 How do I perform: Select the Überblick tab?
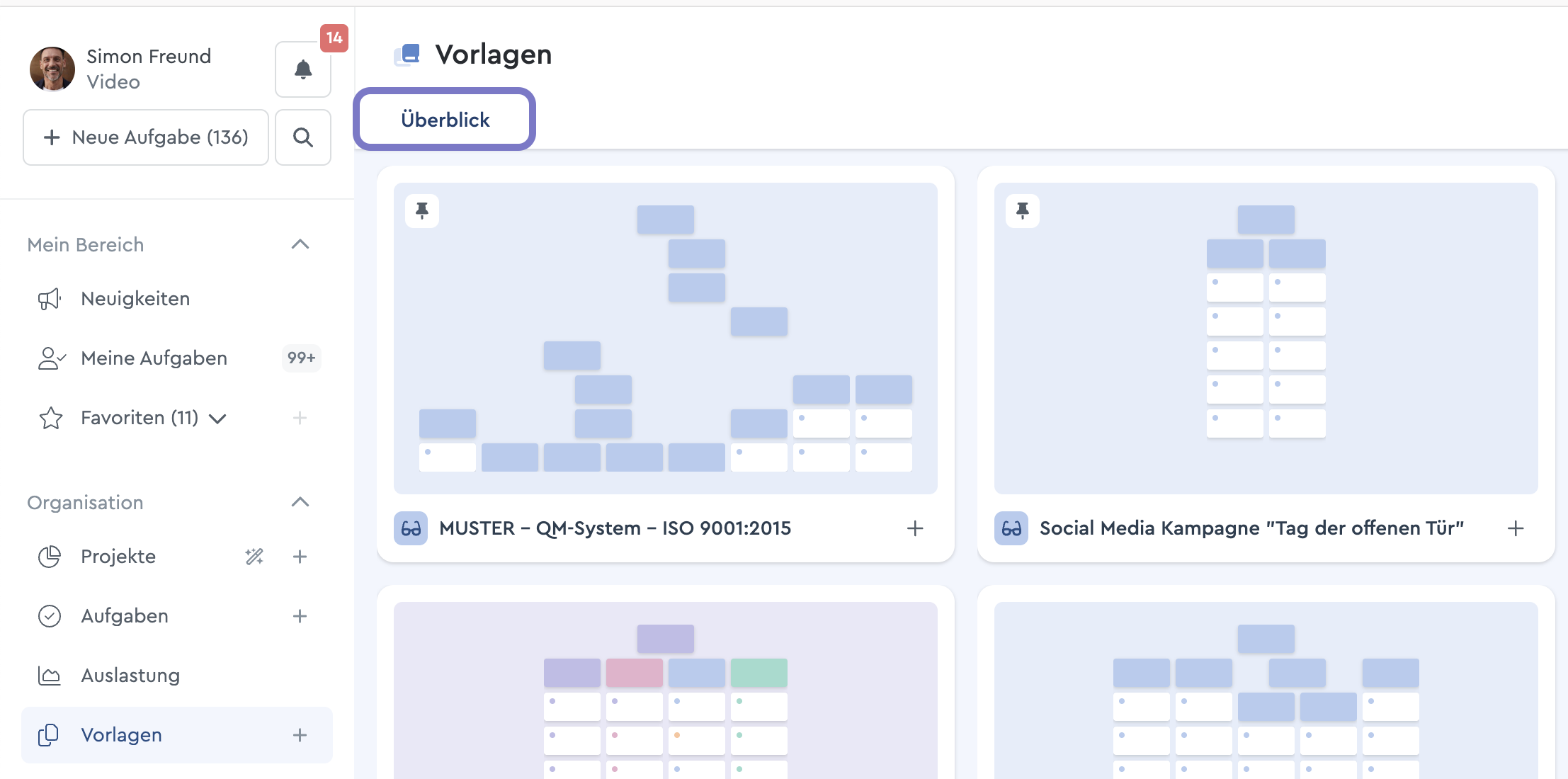[x=445, y=120]
